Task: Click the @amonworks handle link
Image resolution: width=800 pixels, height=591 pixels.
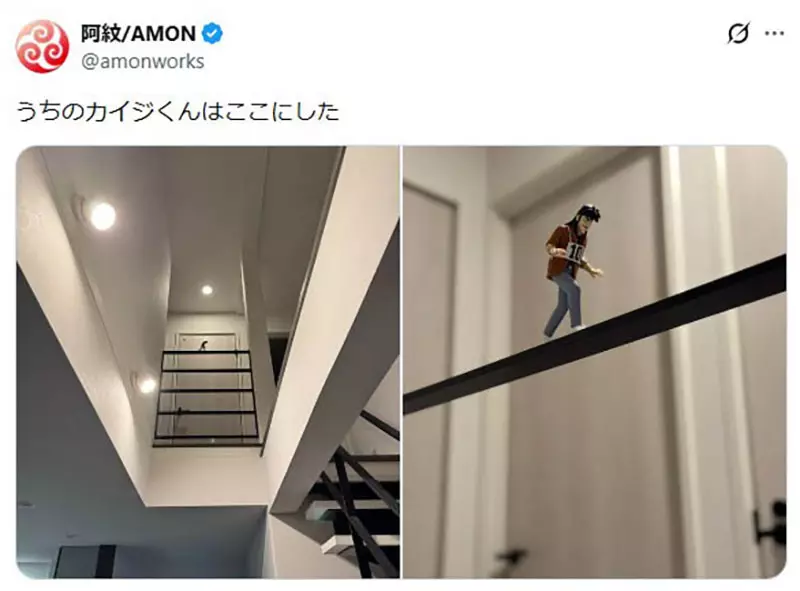Action: pos(142,61)
